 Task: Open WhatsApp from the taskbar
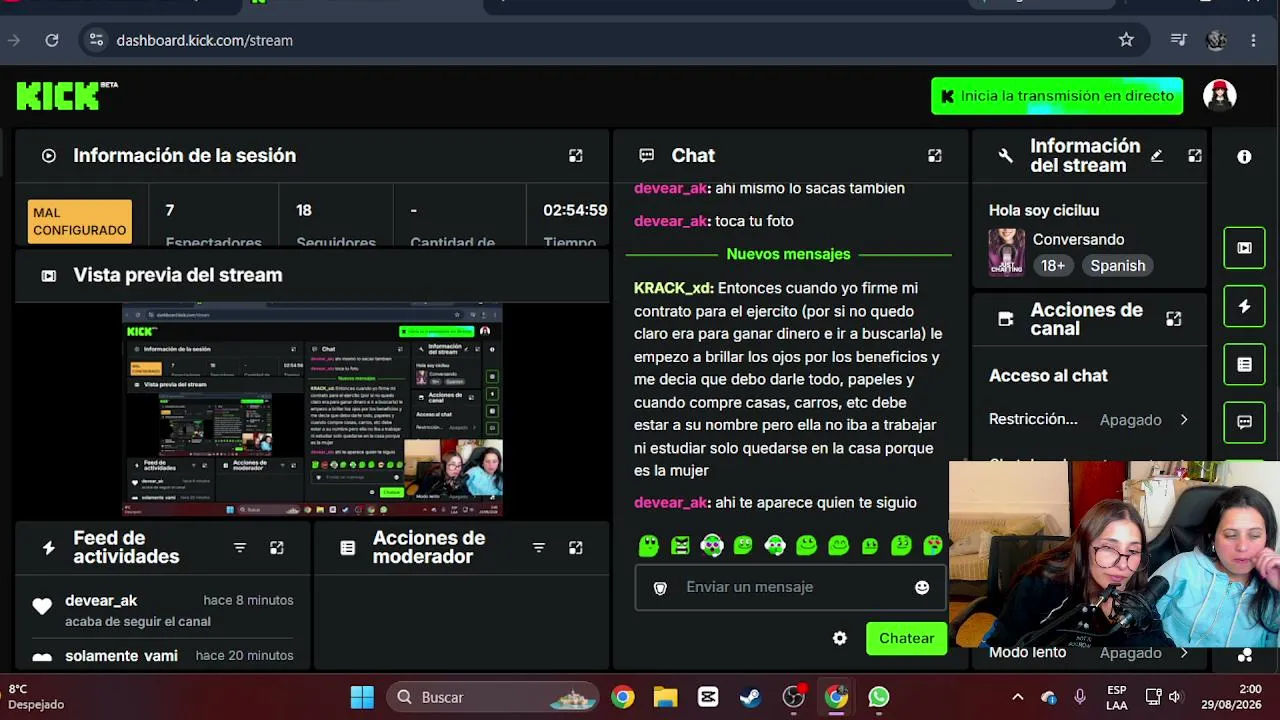(878, 697)
